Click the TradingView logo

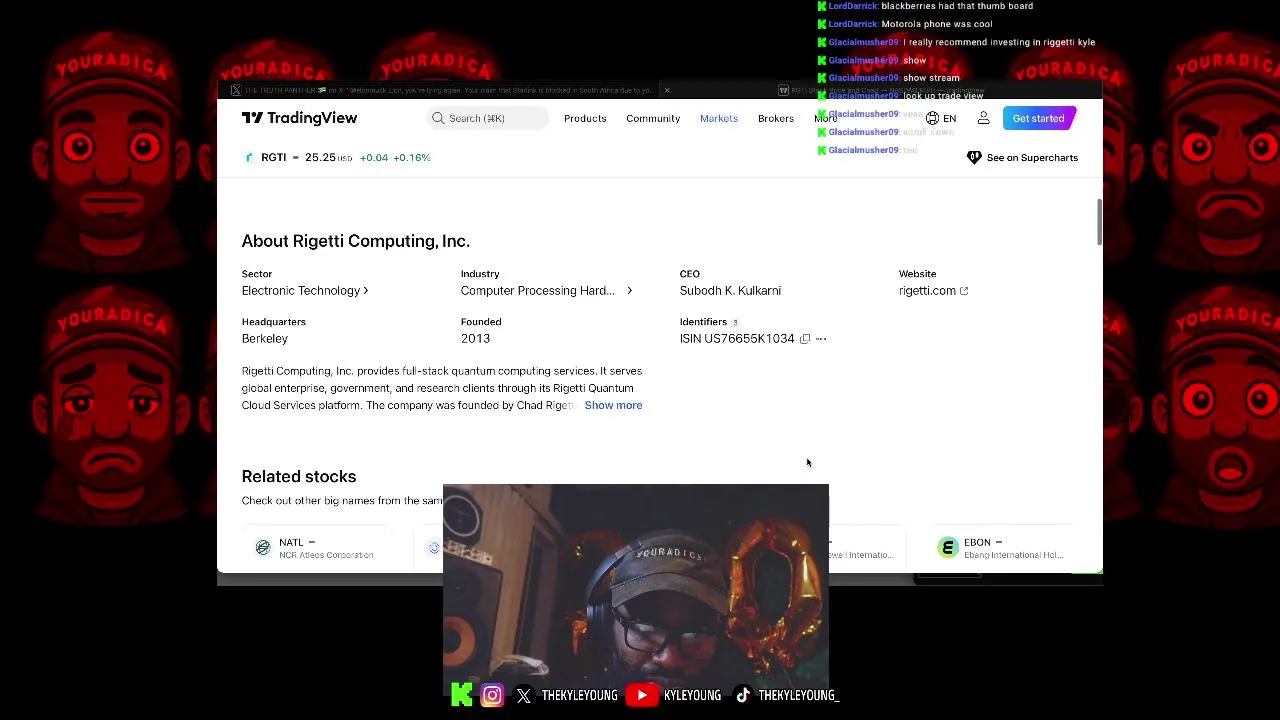(299, 118)
